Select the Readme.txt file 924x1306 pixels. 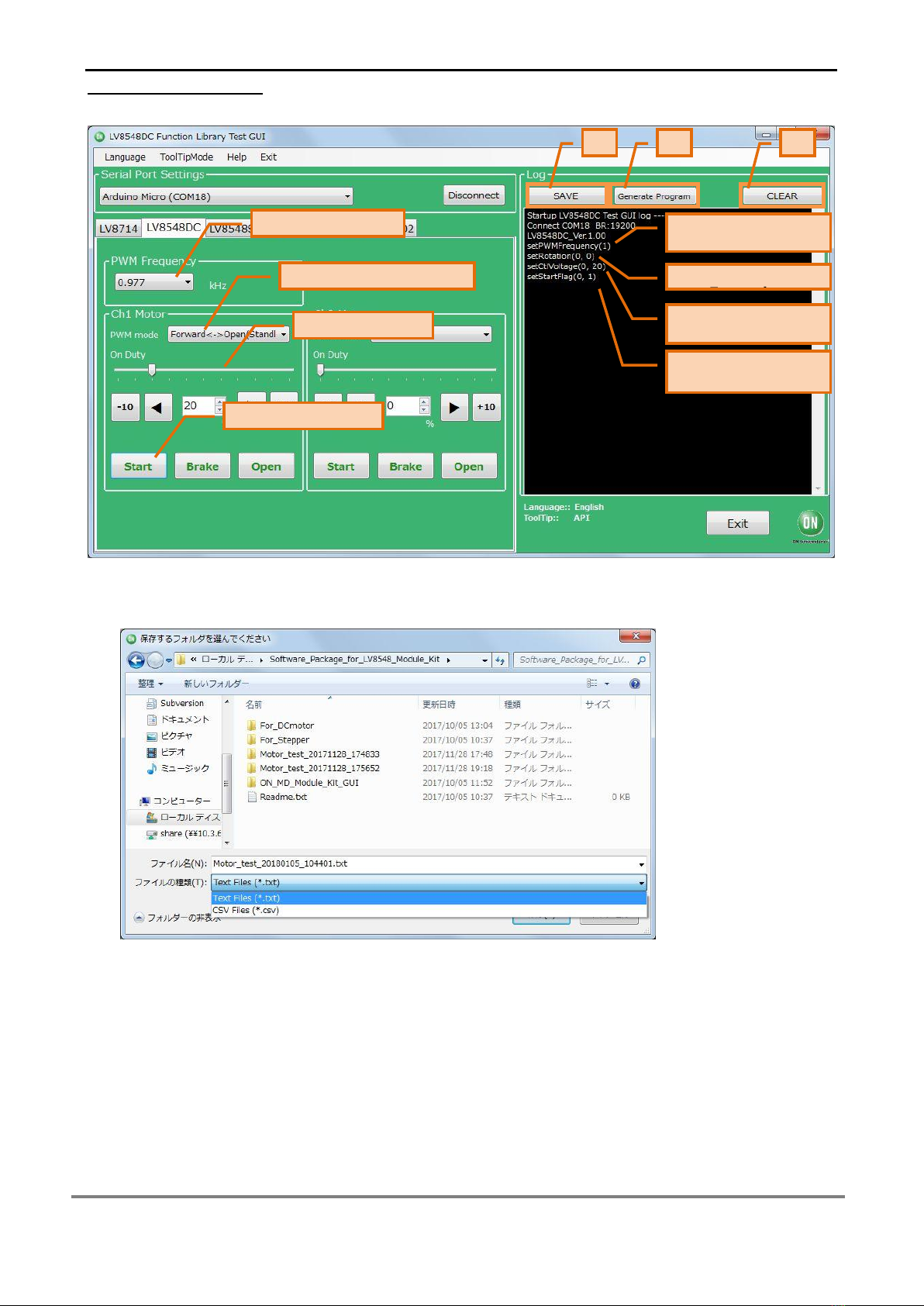[283, 797]
